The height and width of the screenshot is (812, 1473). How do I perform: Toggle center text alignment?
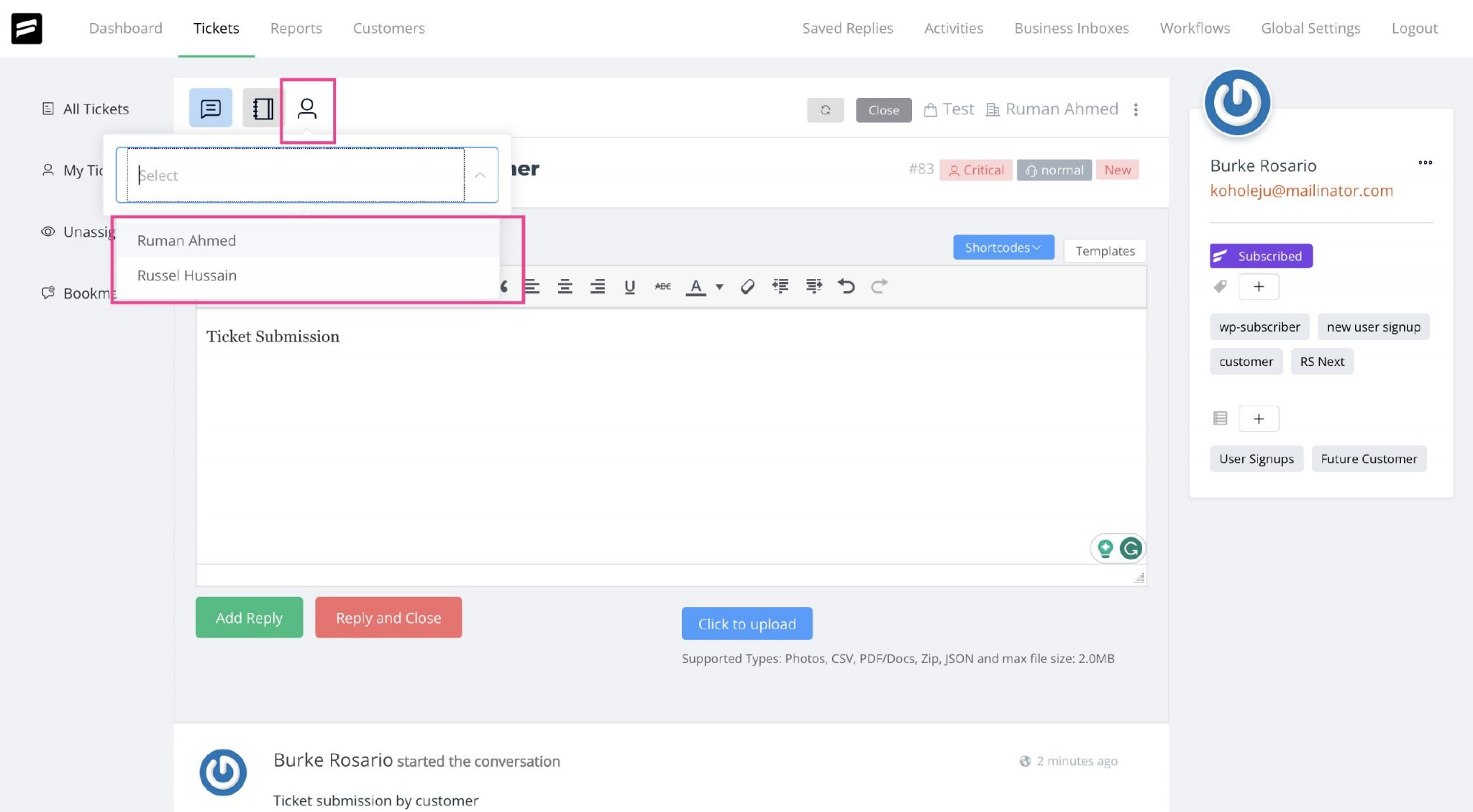coord(565,286)
